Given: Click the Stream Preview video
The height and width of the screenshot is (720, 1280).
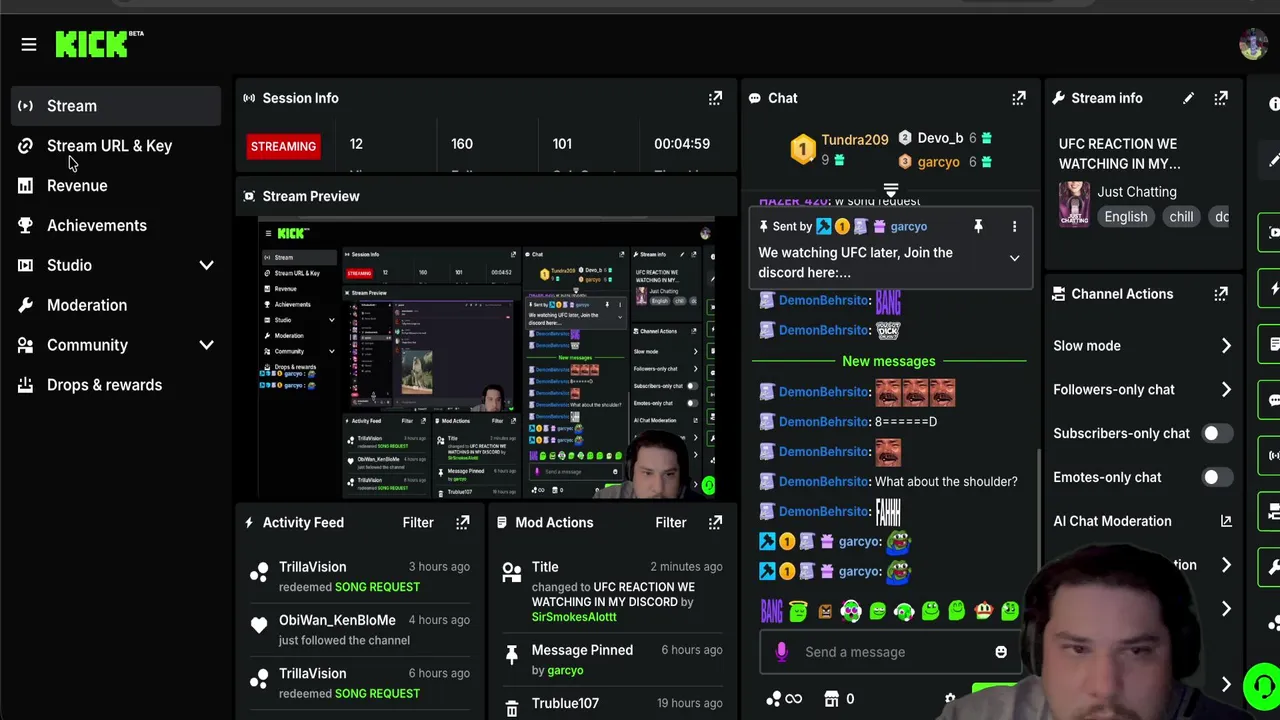Looking at the screenshot, I should click(487, 358).
